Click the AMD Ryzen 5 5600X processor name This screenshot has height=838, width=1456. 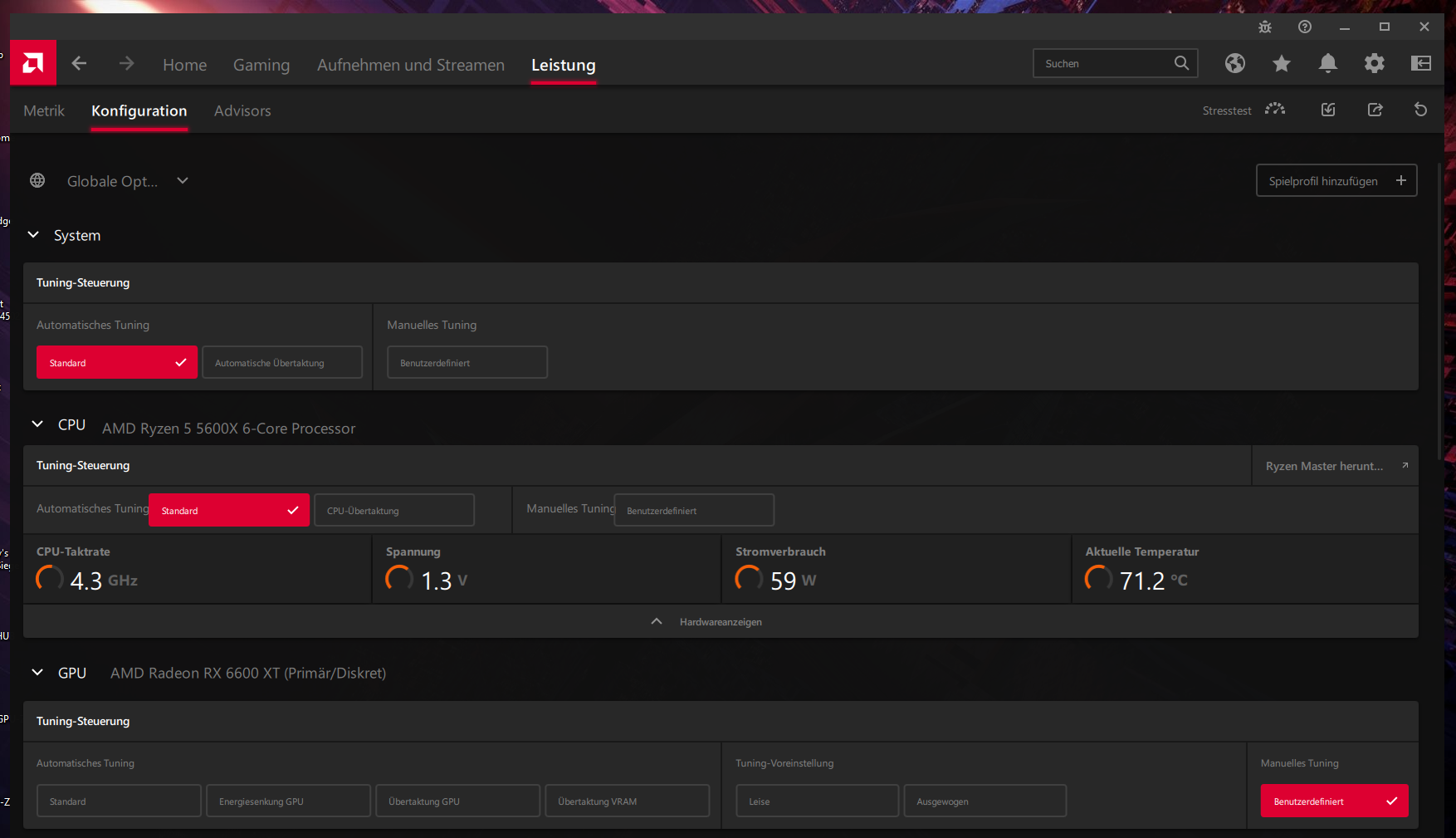pyautogui.click(x=229, y=429)
